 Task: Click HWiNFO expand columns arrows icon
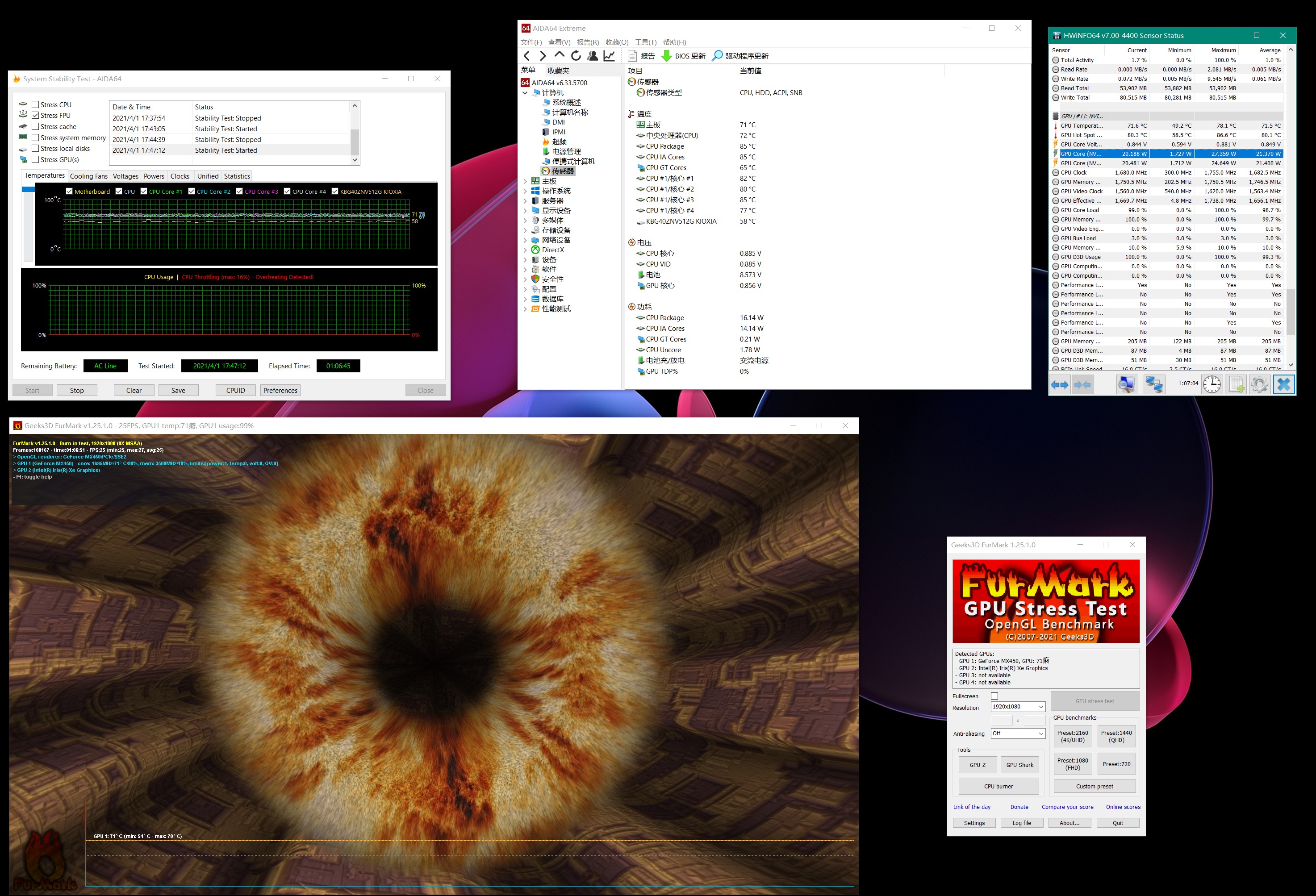(1060, 384)
